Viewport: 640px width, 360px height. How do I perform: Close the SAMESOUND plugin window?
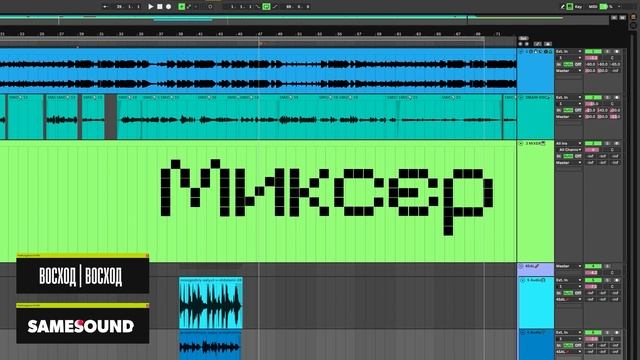[x=147, y=305]
